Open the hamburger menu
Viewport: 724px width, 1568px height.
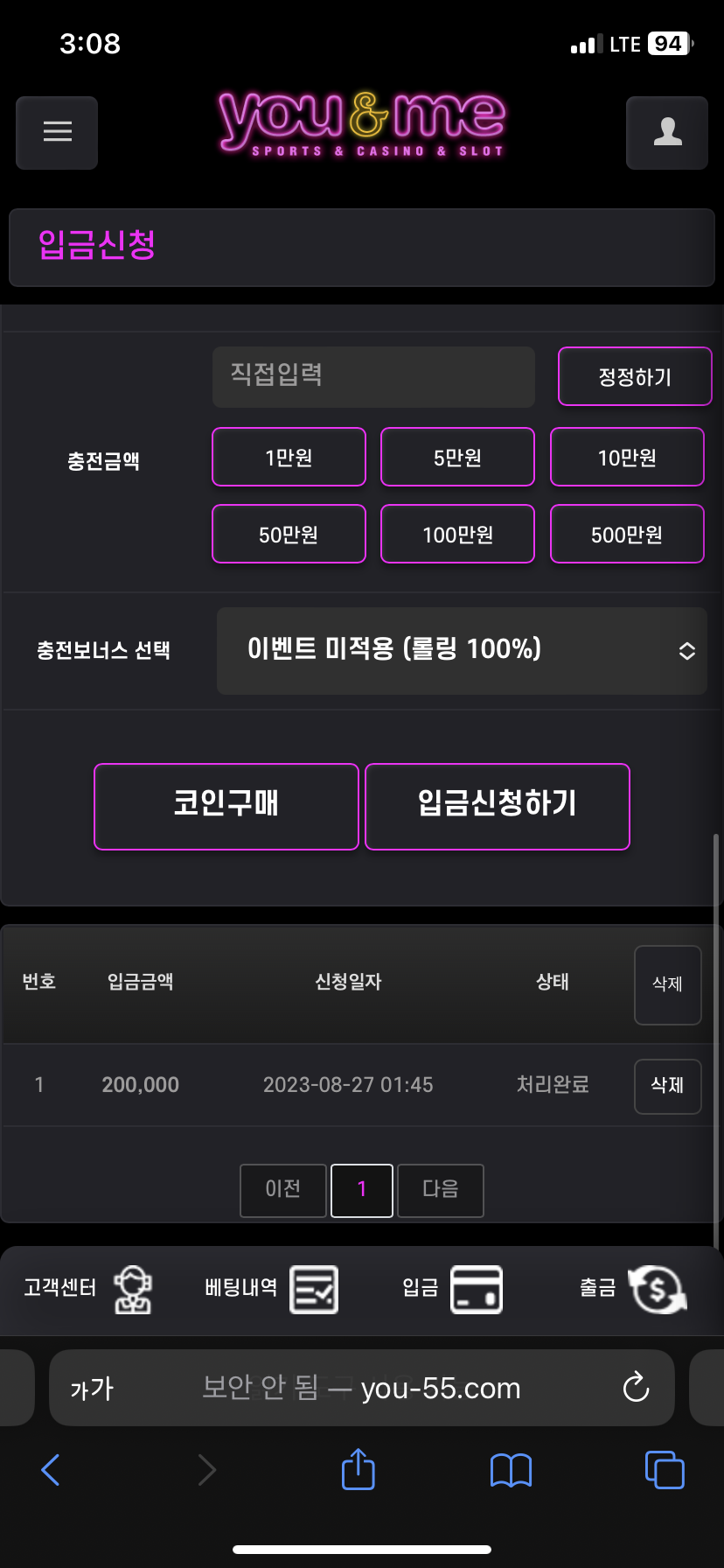coord(57,132)
